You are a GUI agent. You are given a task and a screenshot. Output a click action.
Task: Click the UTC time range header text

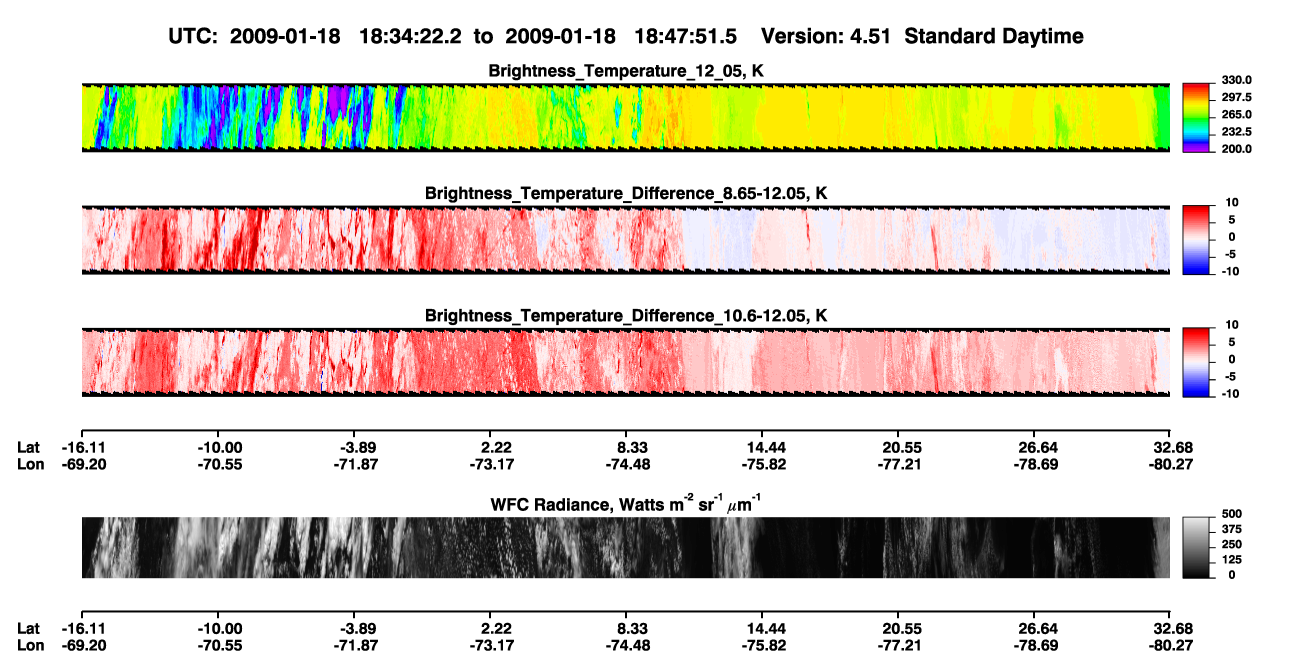455,36
